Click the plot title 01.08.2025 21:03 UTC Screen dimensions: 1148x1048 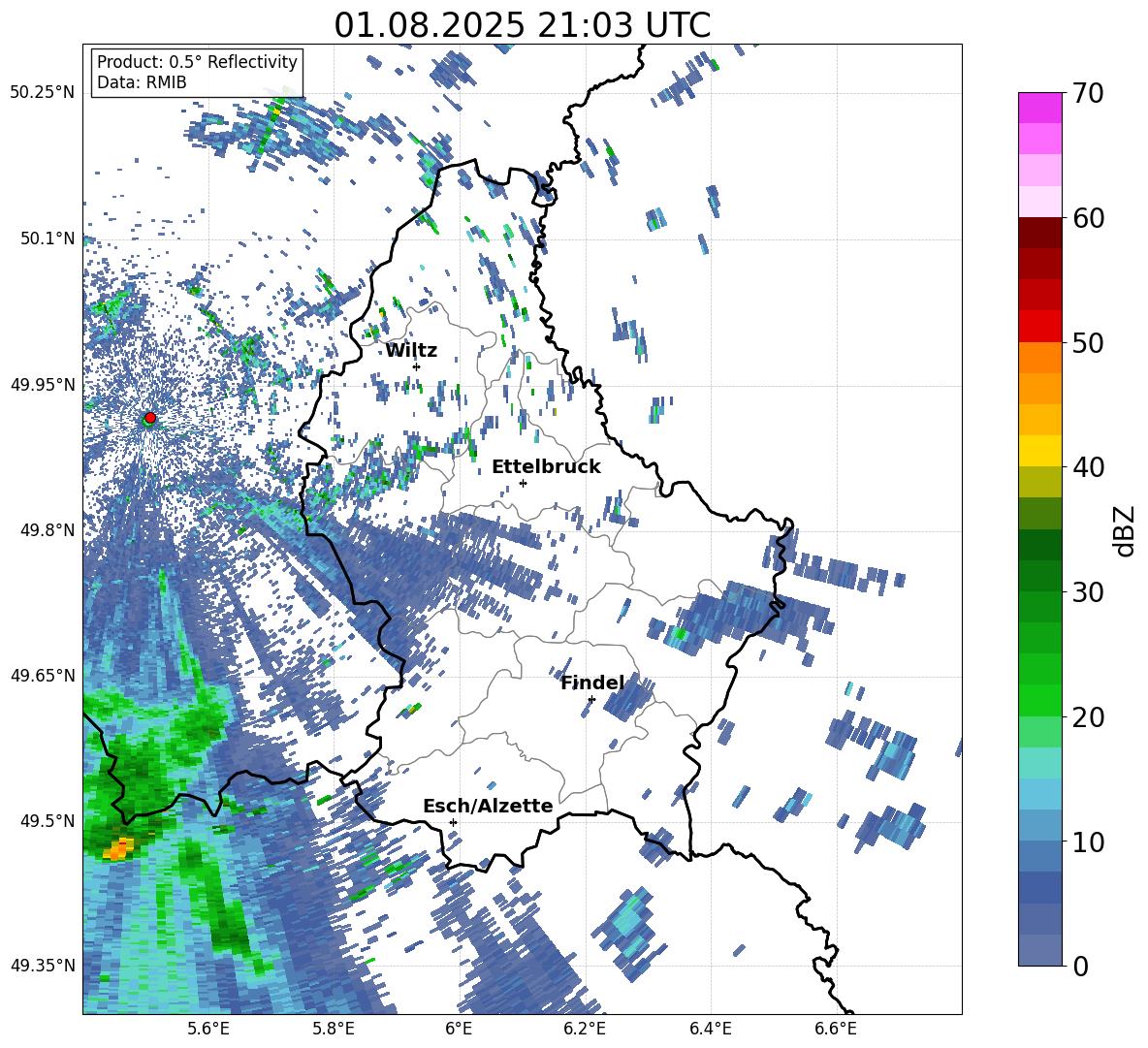522,25
